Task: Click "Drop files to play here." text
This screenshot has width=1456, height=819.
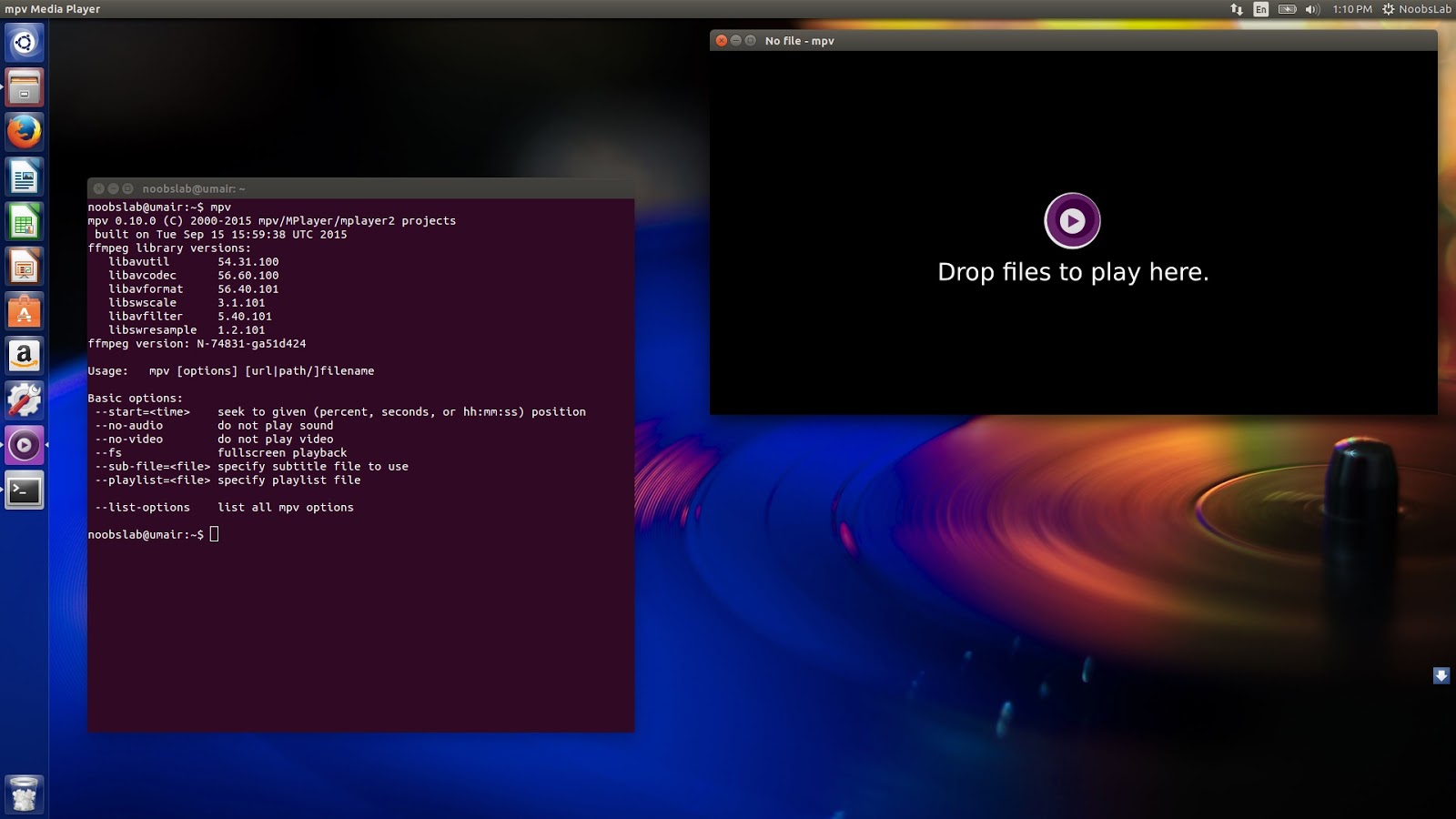Action: pos(1073,272)
